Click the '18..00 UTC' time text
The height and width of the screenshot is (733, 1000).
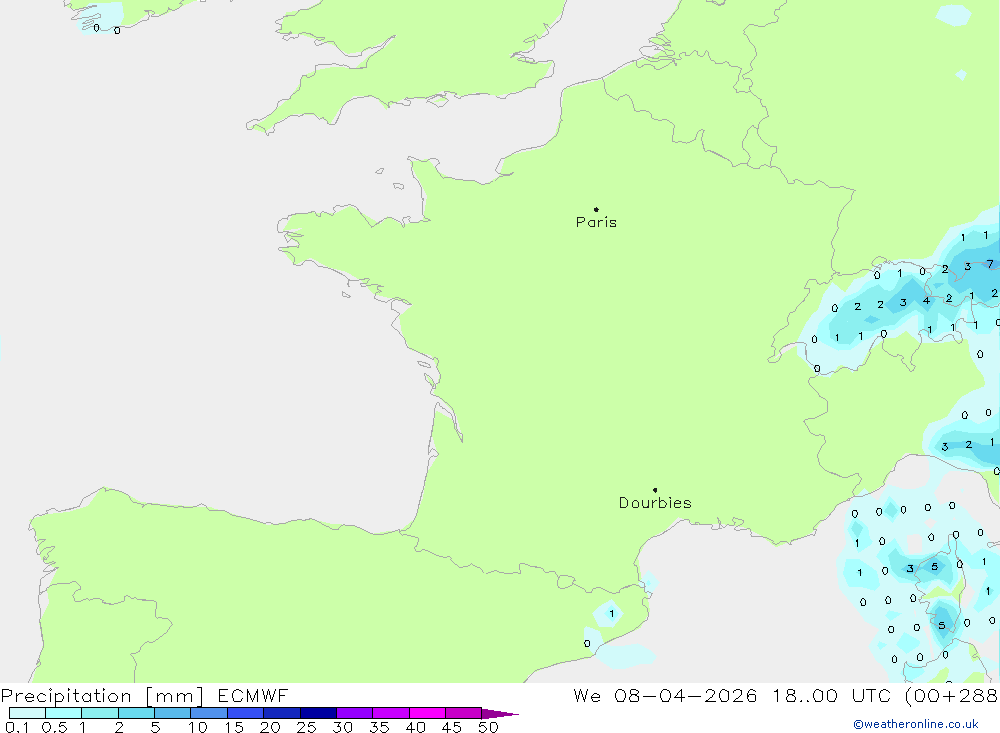(831, 695)
